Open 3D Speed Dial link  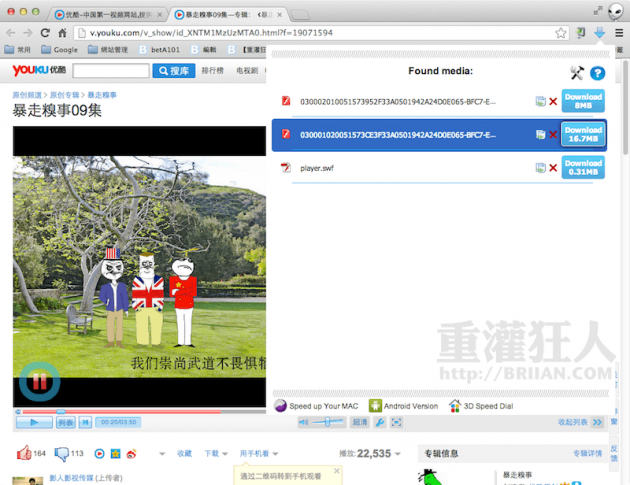pos(481,406)
